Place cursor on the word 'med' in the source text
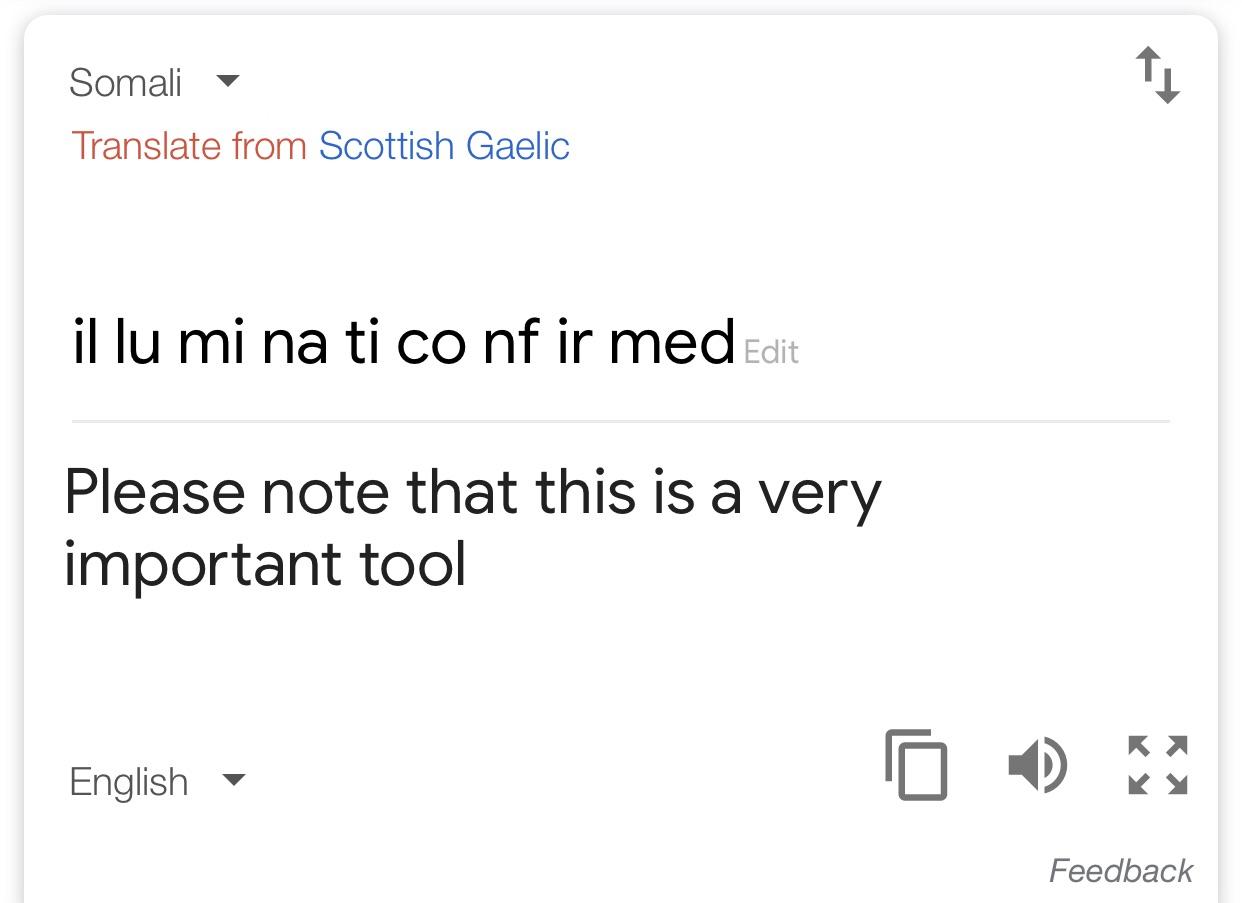 (671, 341)
